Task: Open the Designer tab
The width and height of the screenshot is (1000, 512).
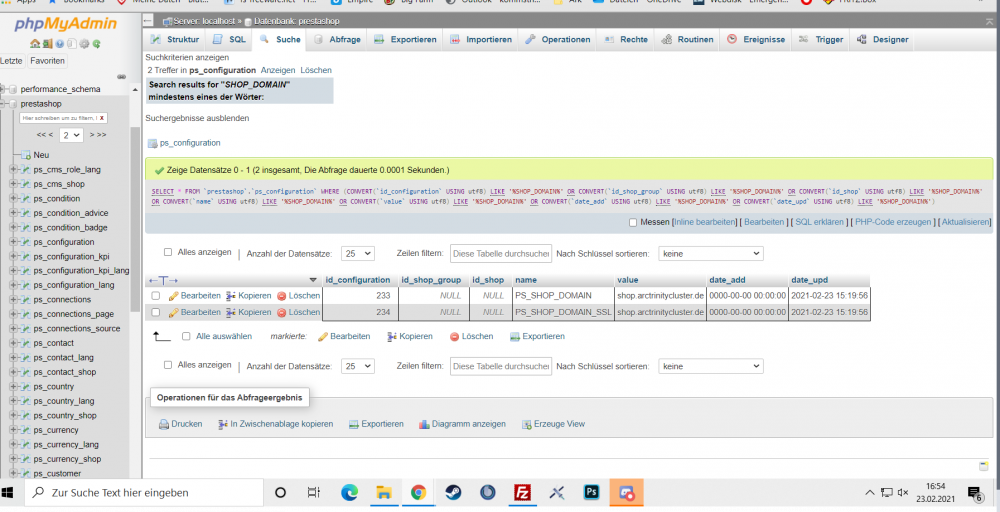Action: pyautogui.click(x=883, y=40)
